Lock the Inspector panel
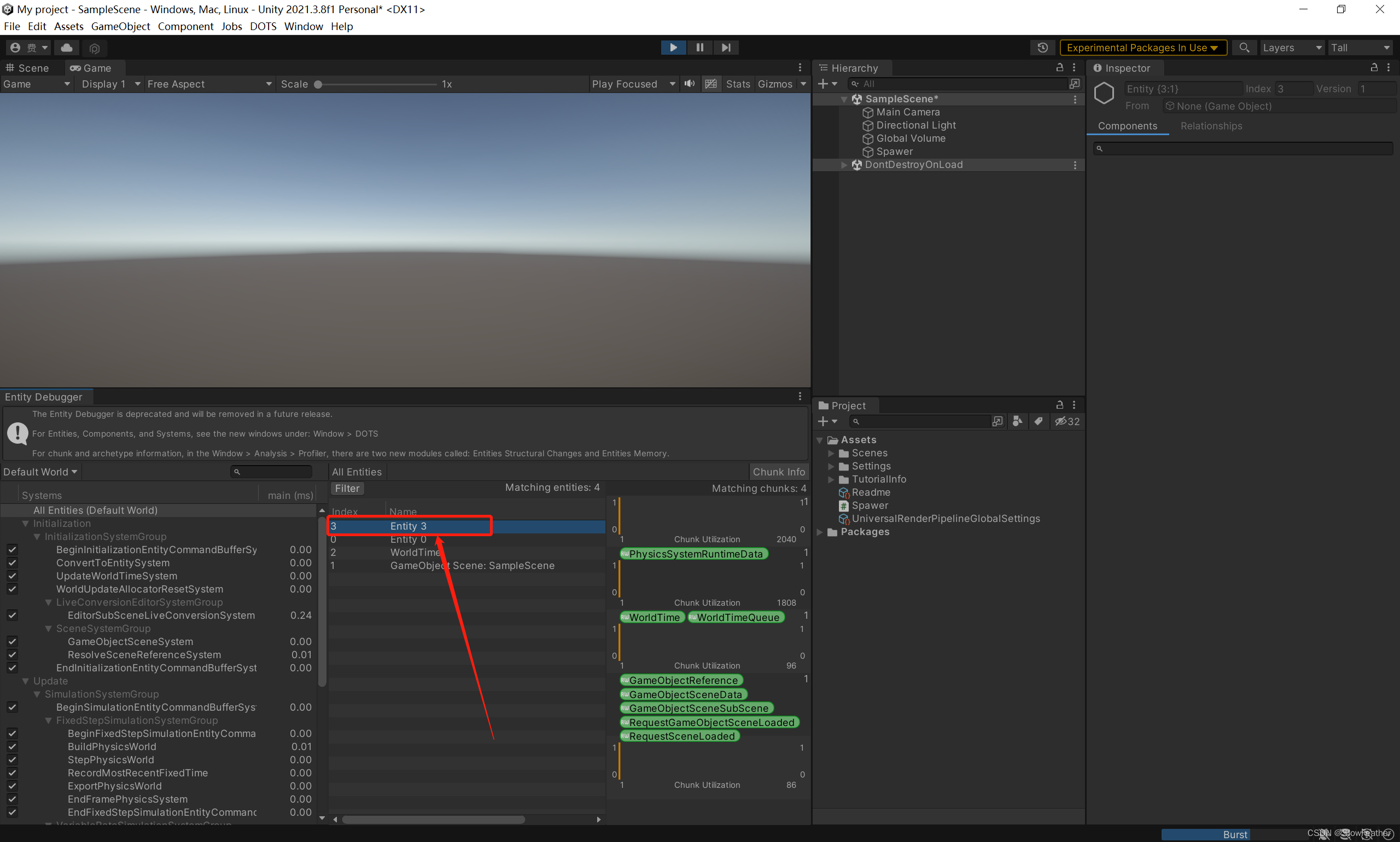This screenshot has height=842, width=1400. click(1374, 67)
